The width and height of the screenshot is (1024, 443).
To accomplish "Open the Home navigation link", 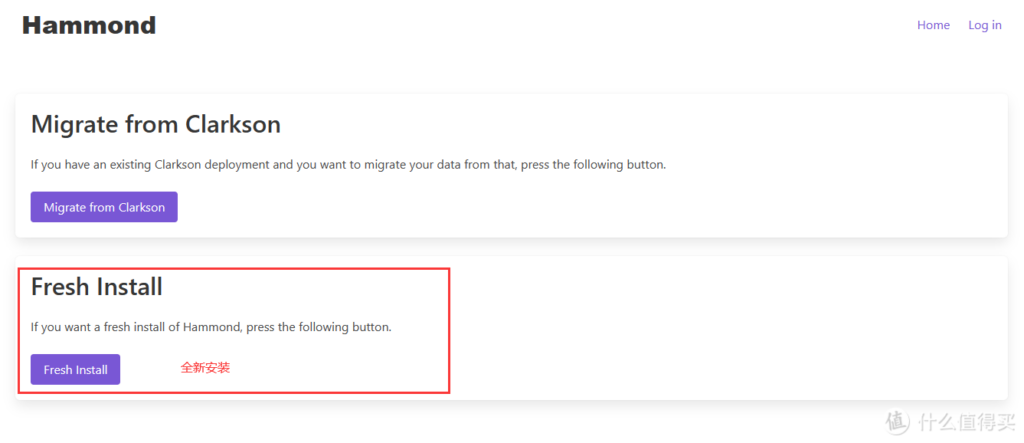I will coord(933,25).
